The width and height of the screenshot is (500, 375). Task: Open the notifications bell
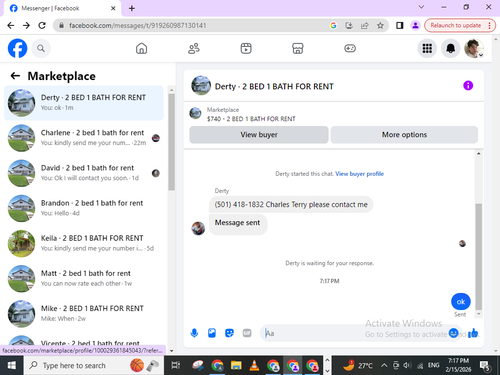click(450, 49)
